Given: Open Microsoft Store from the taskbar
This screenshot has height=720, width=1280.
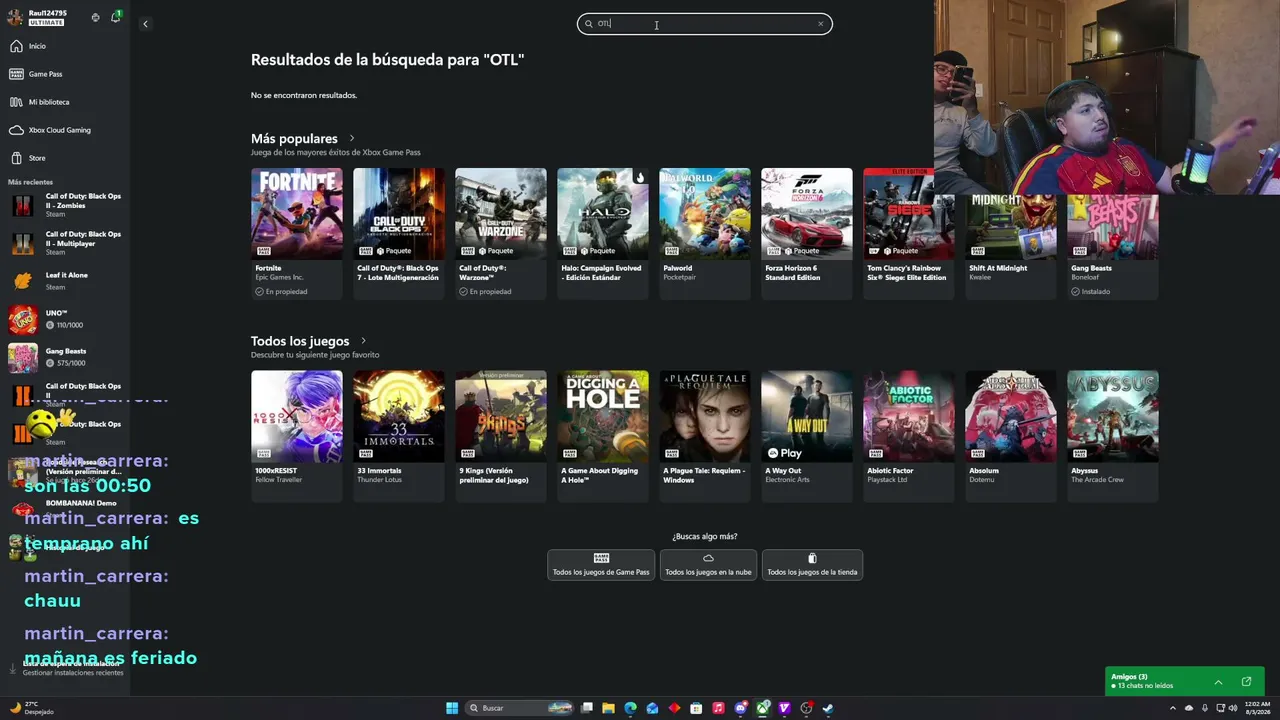Looking at the screenshot, I should [697, 708].
